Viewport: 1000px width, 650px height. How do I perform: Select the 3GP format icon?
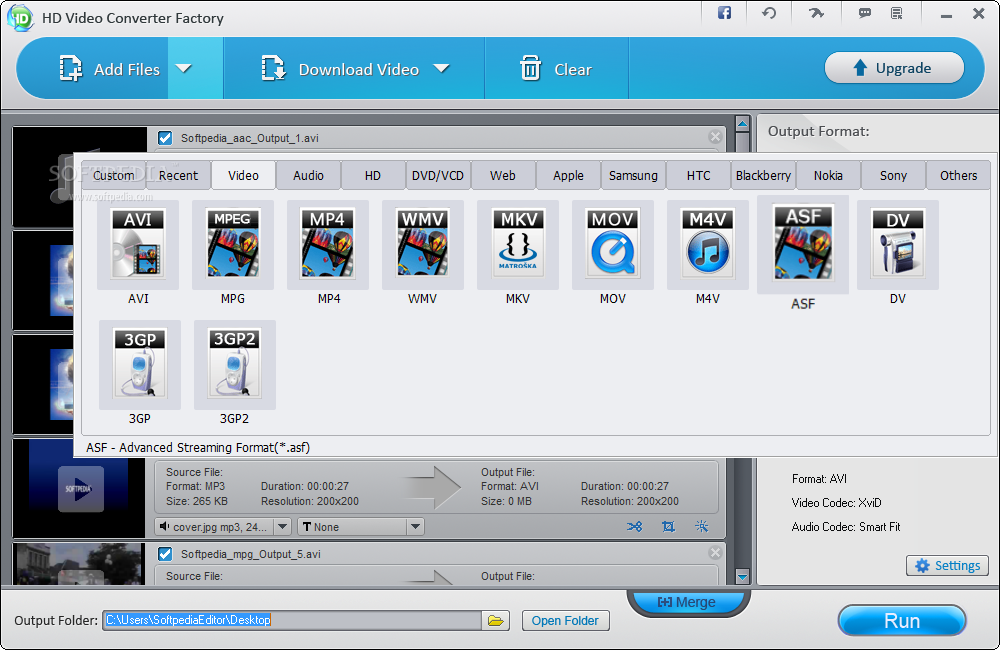click(x=140, y=365)
